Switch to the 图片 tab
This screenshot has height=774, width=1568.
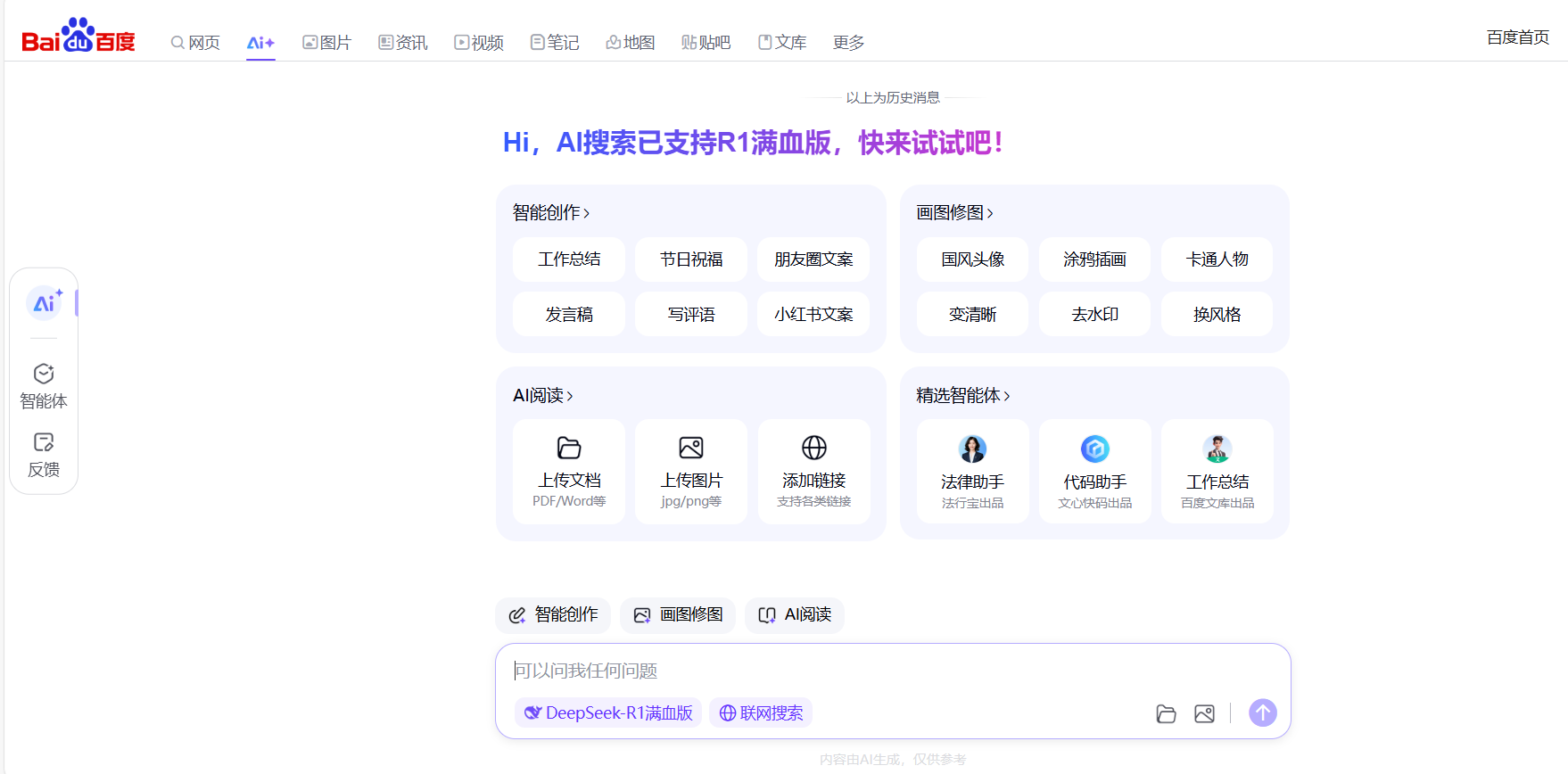pos(326,42)
